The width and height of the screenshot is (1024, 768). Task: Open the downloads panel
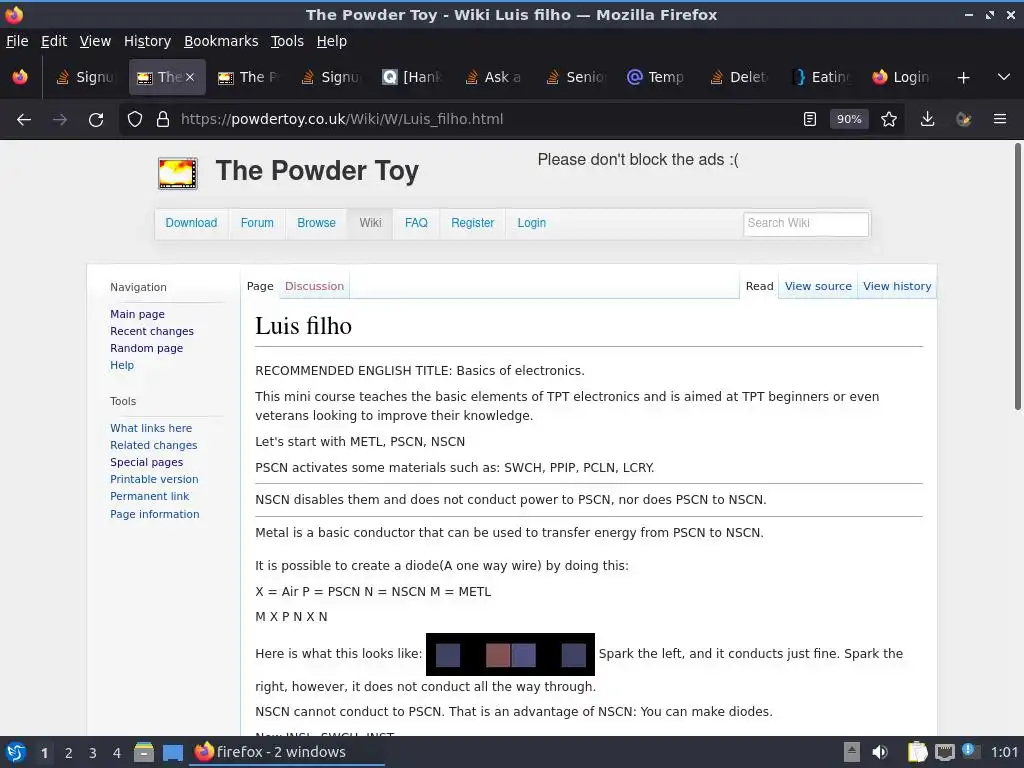click(927, 120)
